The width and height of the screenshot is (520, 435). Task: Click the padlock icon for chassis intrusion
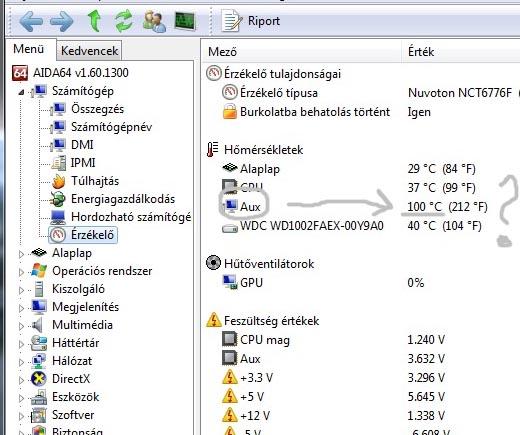coord(230,111)
